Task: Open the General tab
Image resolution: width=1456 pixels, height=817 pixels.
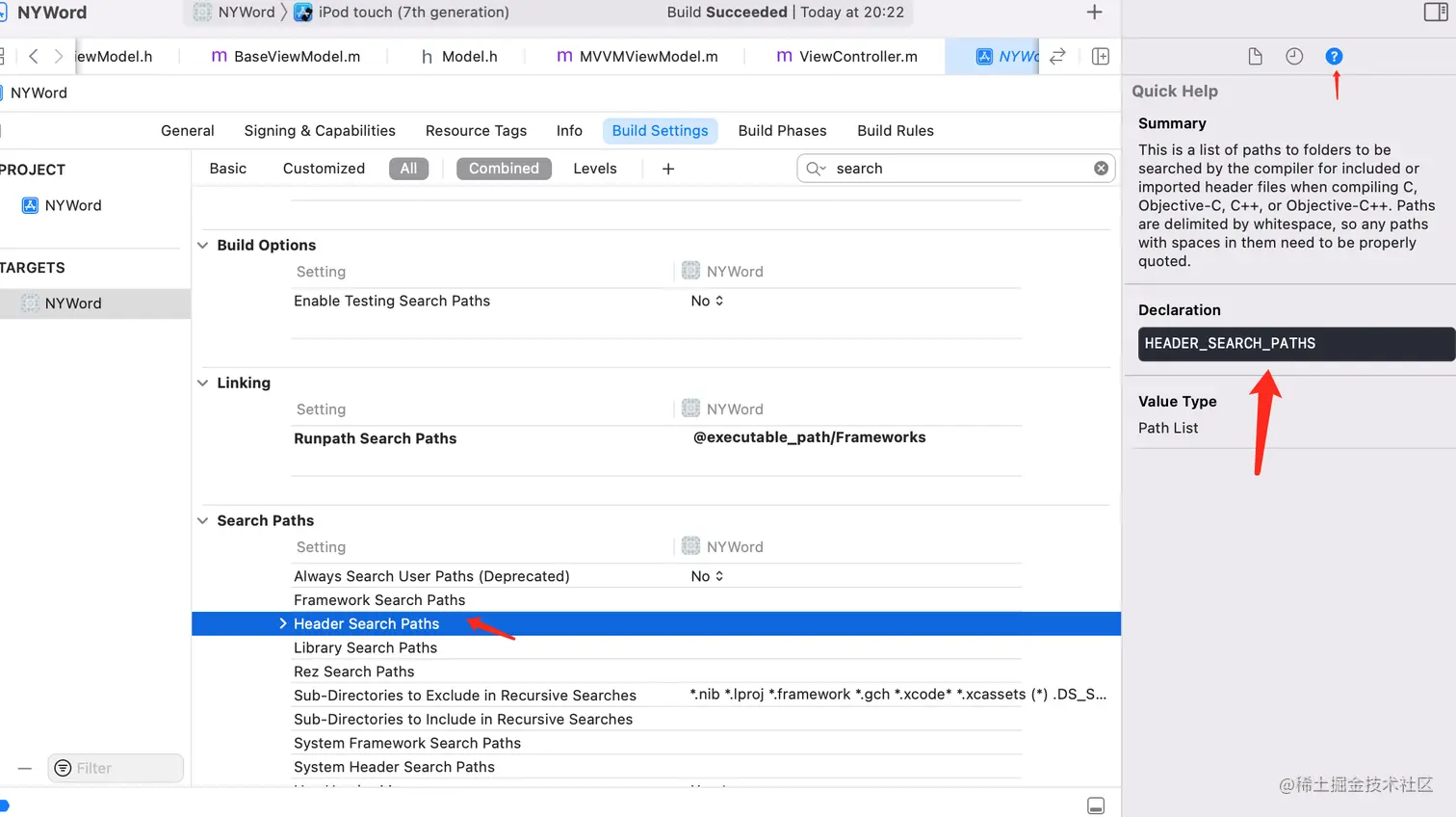Action: 188,131
